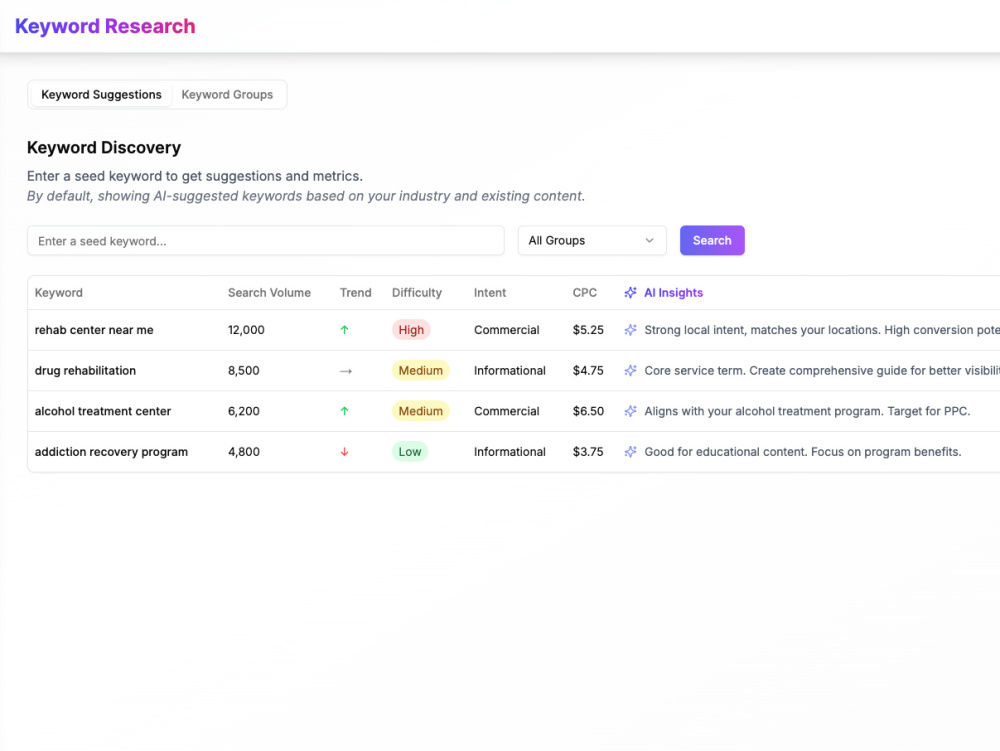Click the High difficulty badge
This screenshot has height=751, width=1000.
pos(411,330)
